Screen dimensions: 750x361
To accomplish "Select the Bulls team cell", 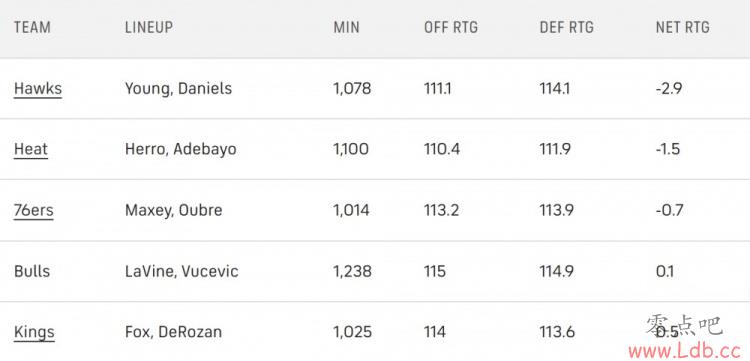I will point(32,272).
